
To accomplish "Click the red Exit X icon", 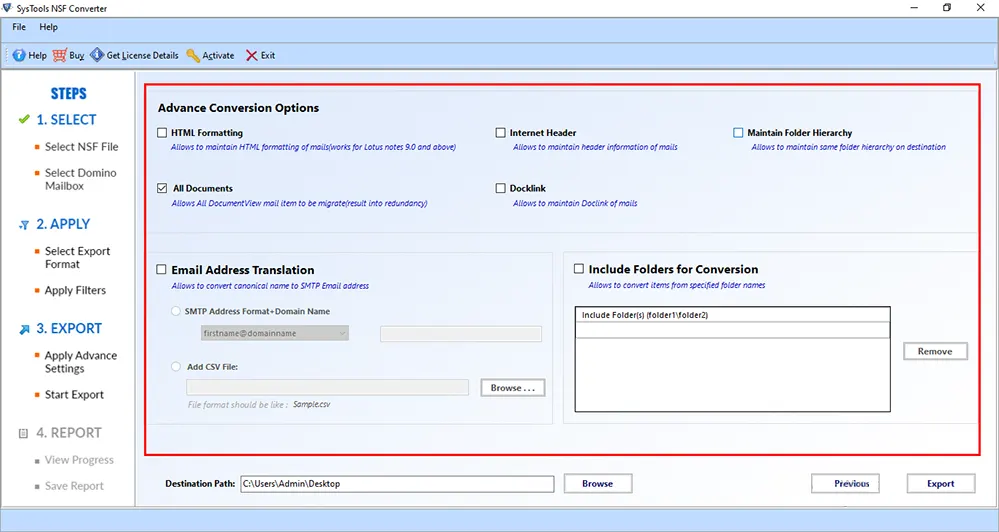I will [x=252, y=55].
